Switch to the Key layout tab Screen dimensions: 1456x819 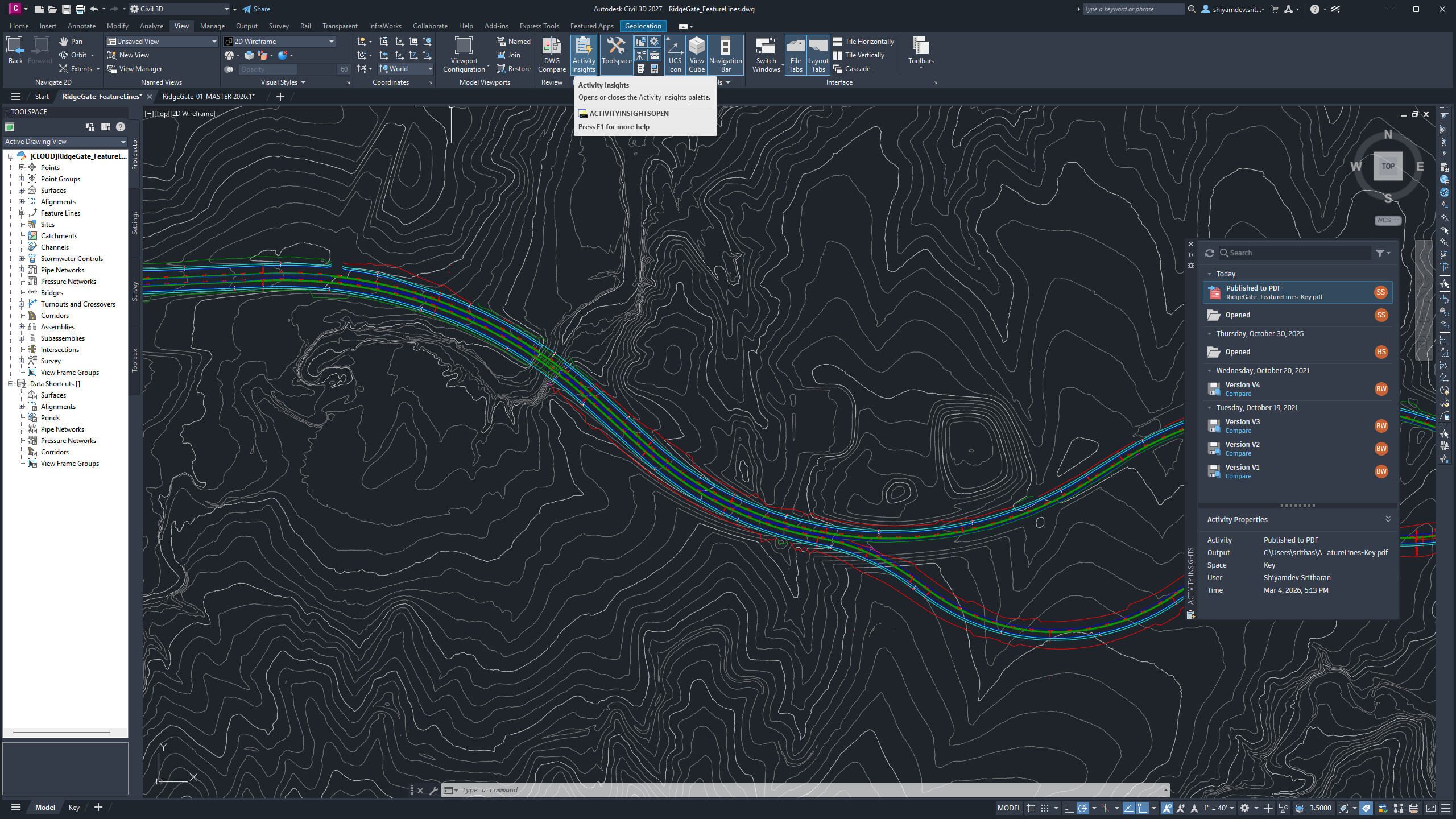point(74,808)
